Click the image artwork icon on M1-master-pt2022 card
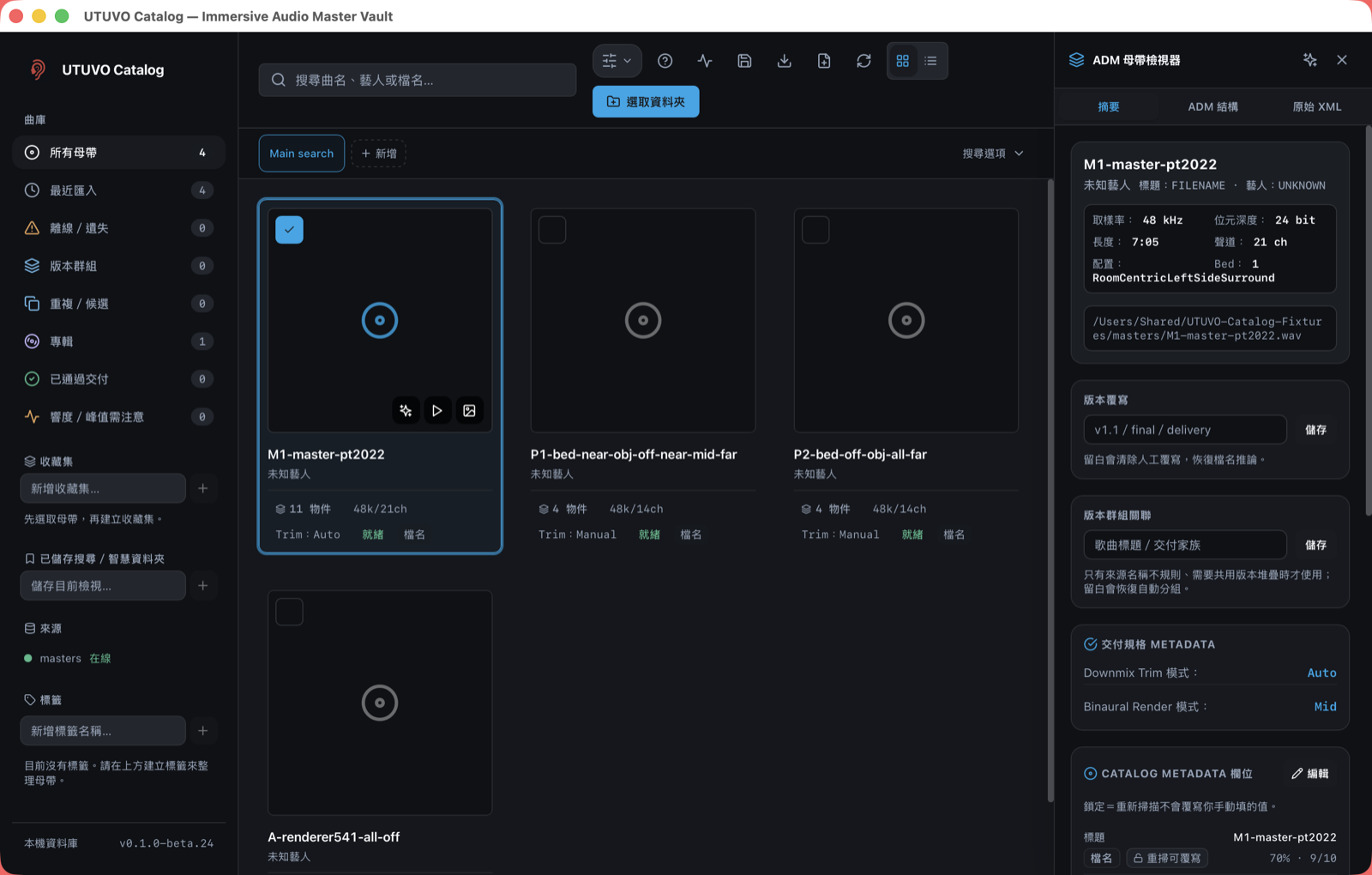This screenshot has height=875, width=1372. (x=469, y=411)
